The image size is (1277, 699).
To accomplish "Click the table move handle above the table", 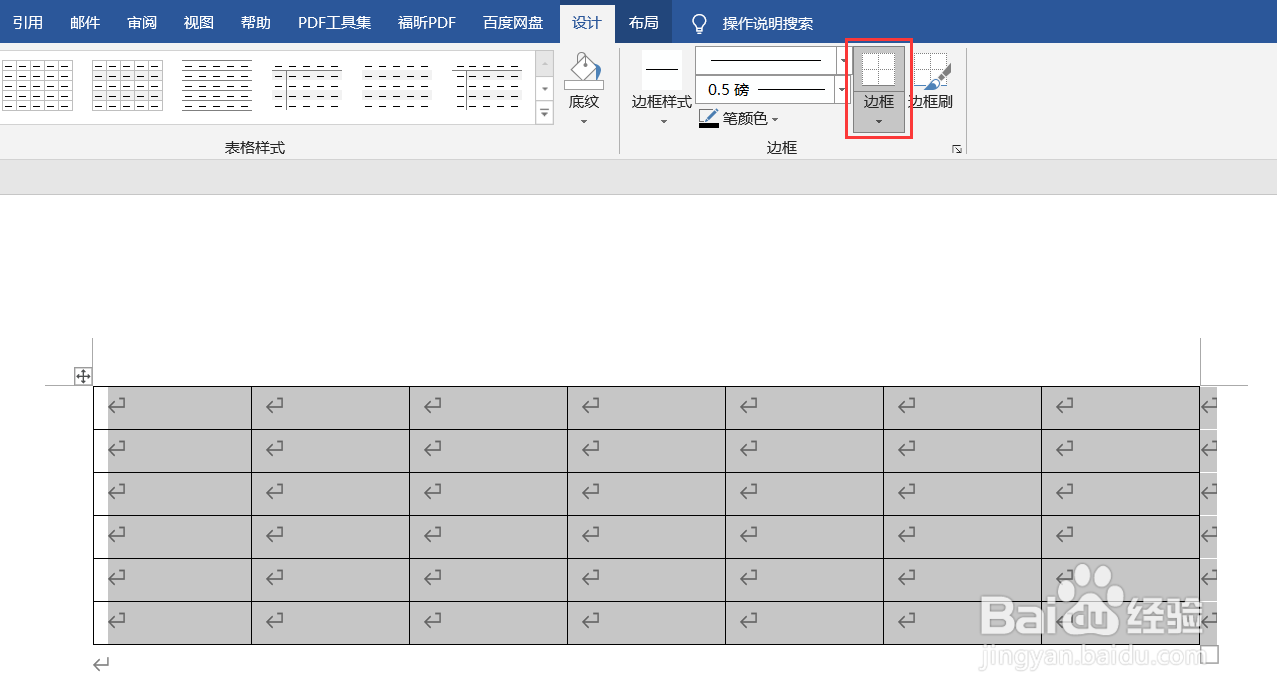I will (83, 375).
